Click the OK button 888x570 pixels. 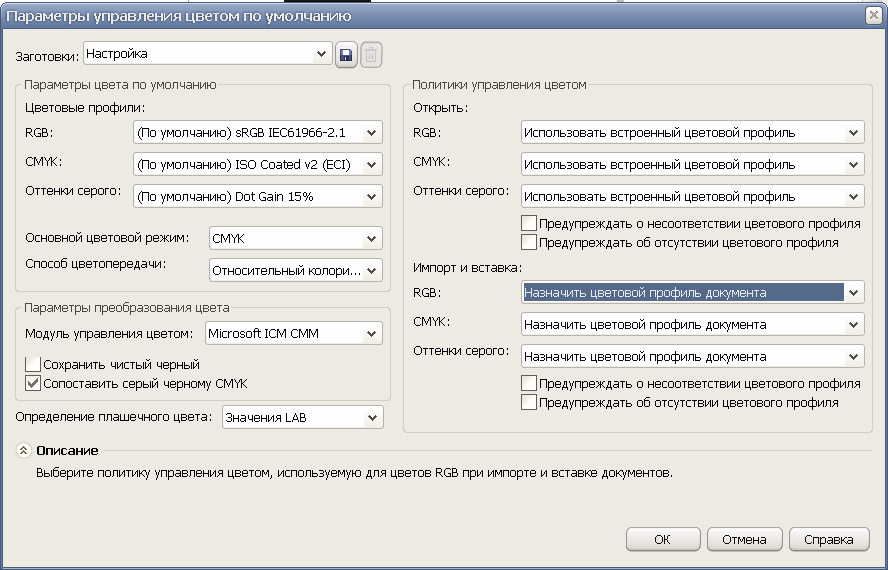point(663,539)
